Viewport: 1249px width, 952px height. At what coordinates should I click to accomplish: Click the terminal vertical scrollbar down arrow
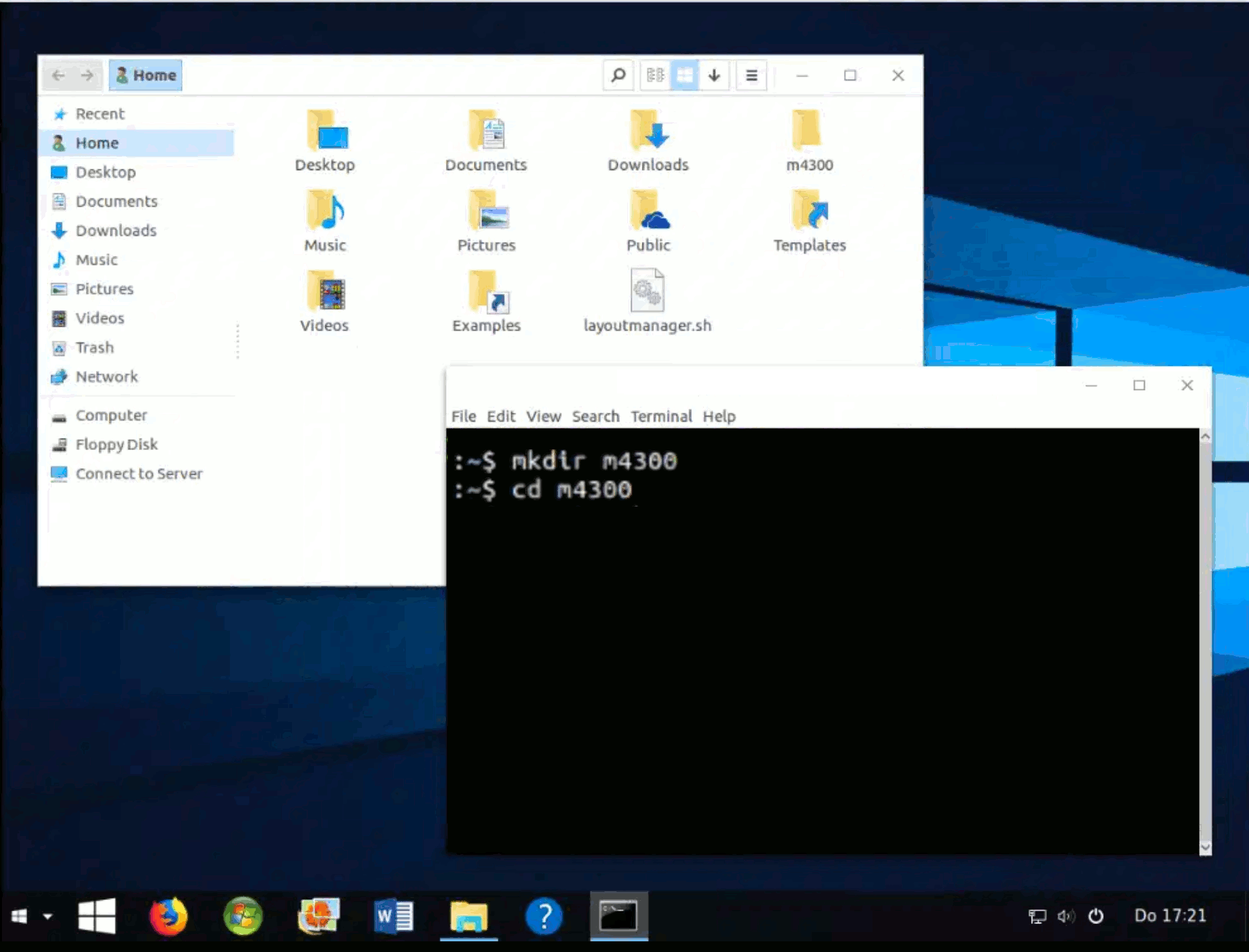coord(1205,847)
